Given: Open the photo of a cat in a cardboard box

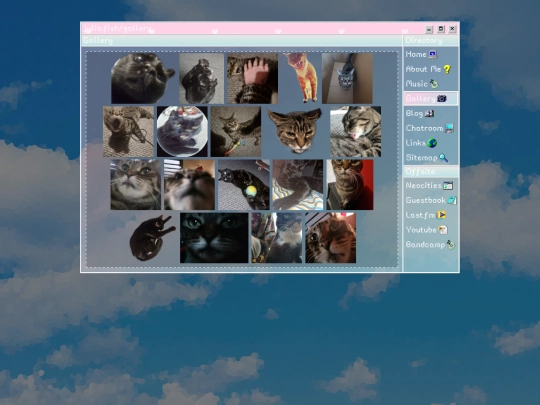Looking at the screenshot, I should click(347, 78).
